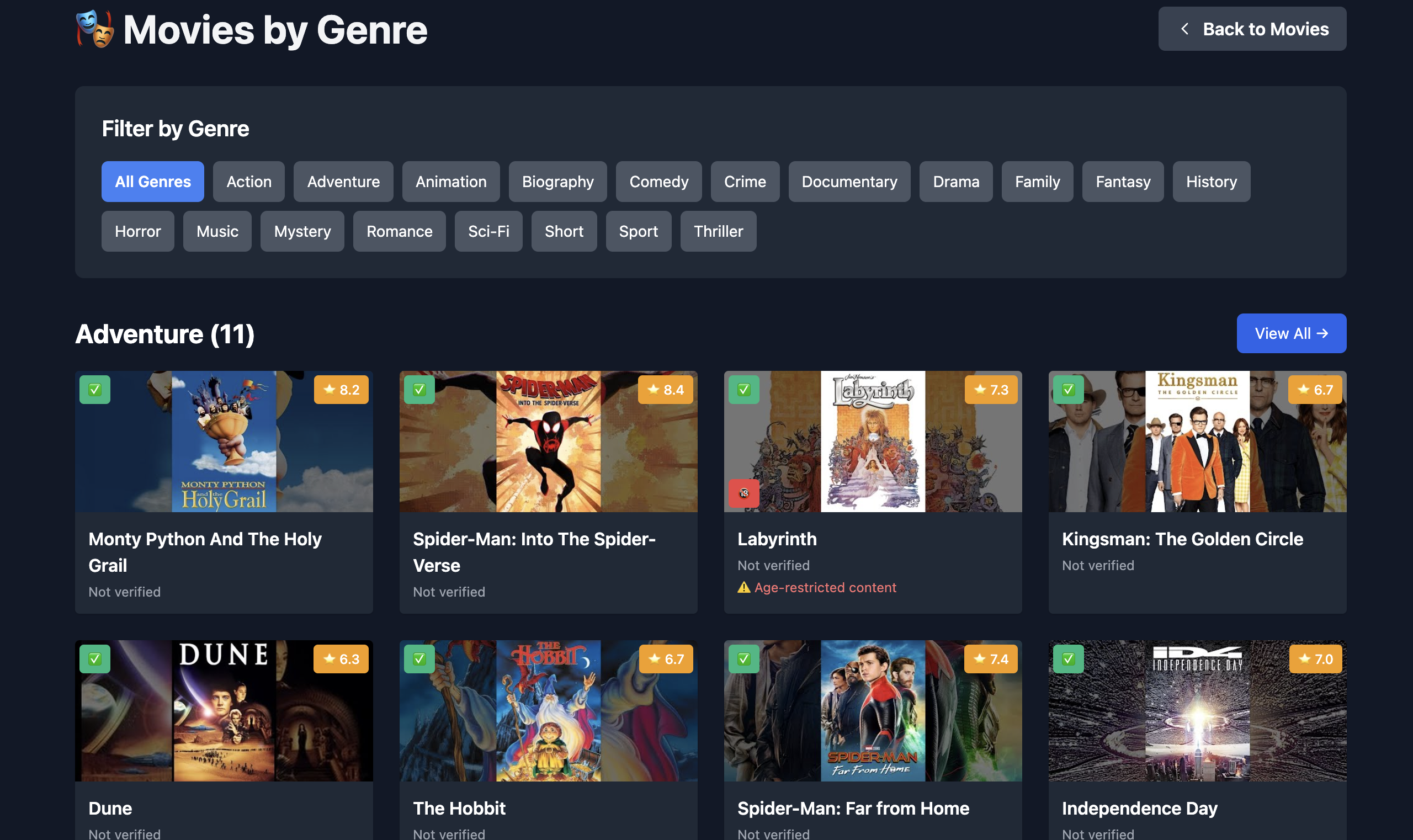This screenshot has height=840, width=1413.
Task: Click the green check badge on Dune card
Action: (95, 659)
